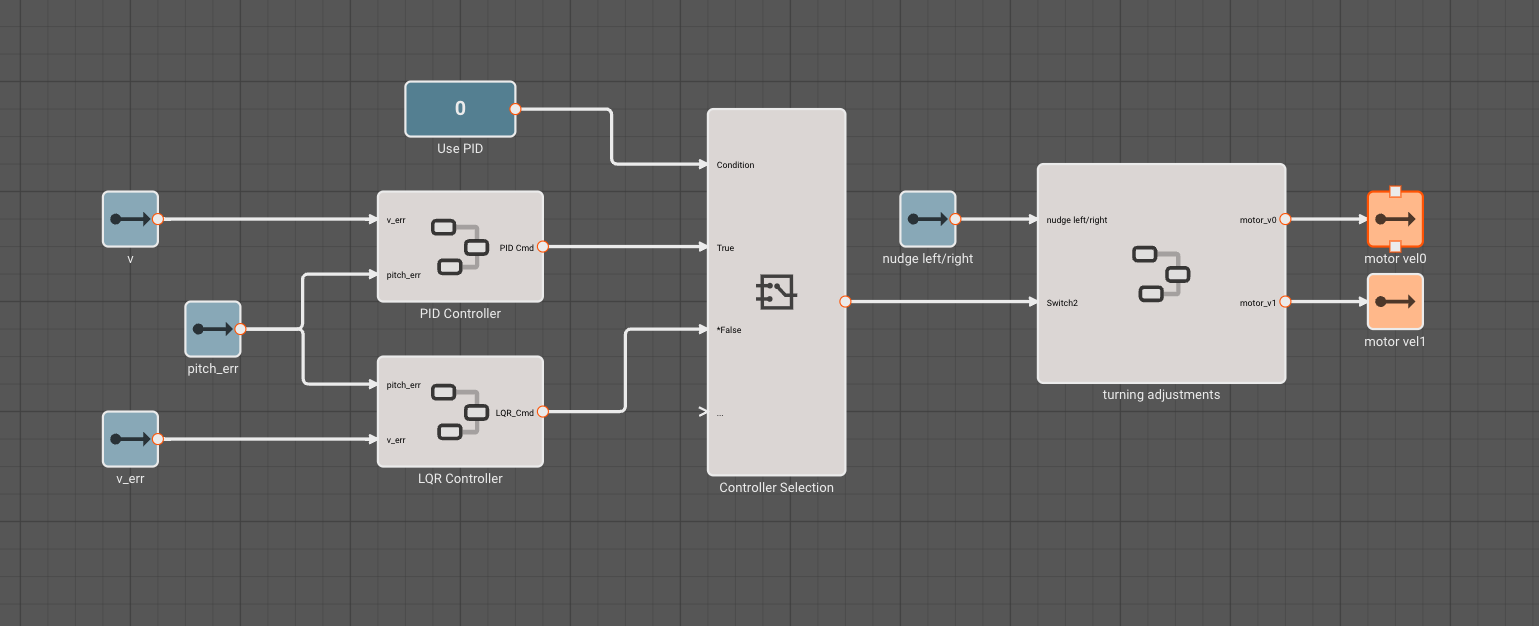Image resolution: width=1539 pixels, height=626 pixels.
Task: Click the arrow icon of the v input block
Action: [x=129, y=218]
